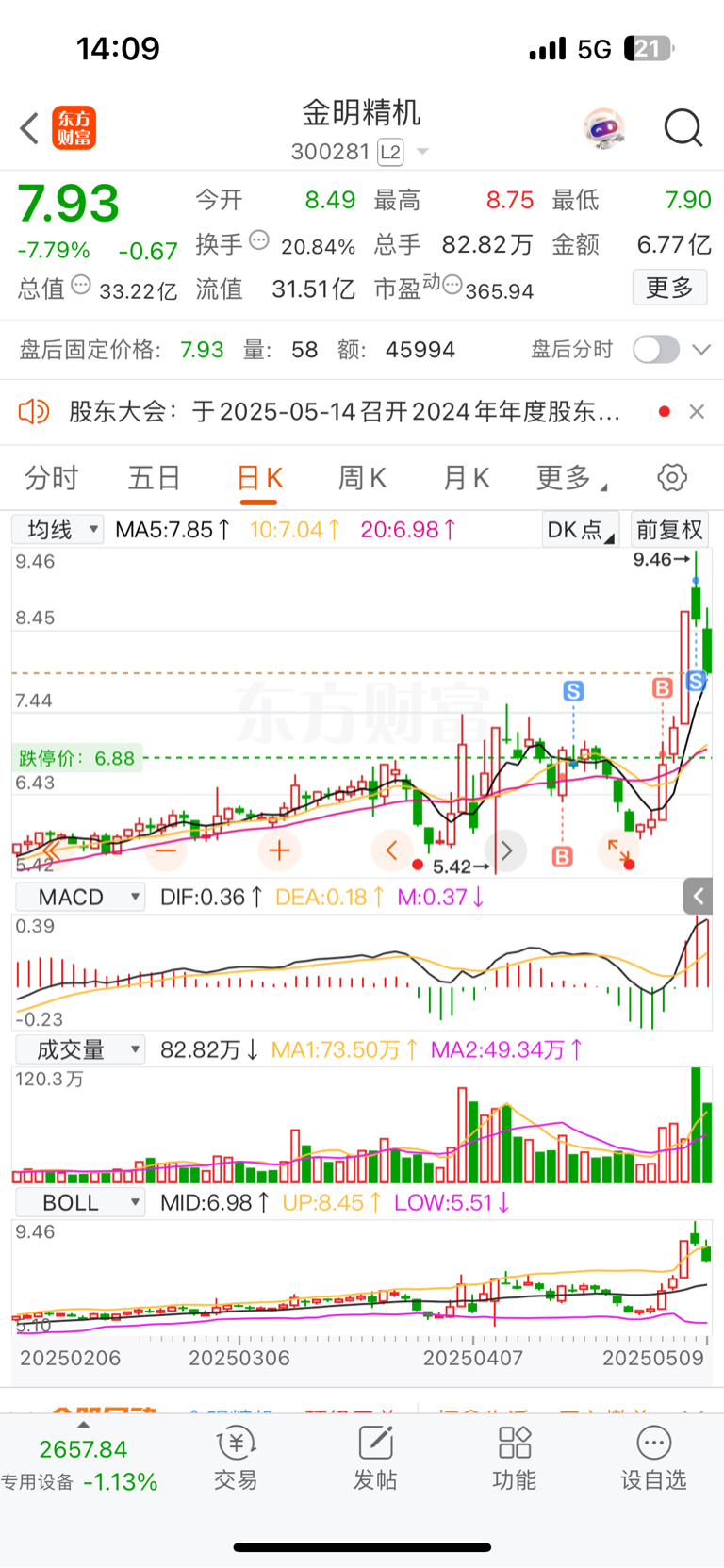Open the 股东大会 announcement text

(344, 411)
